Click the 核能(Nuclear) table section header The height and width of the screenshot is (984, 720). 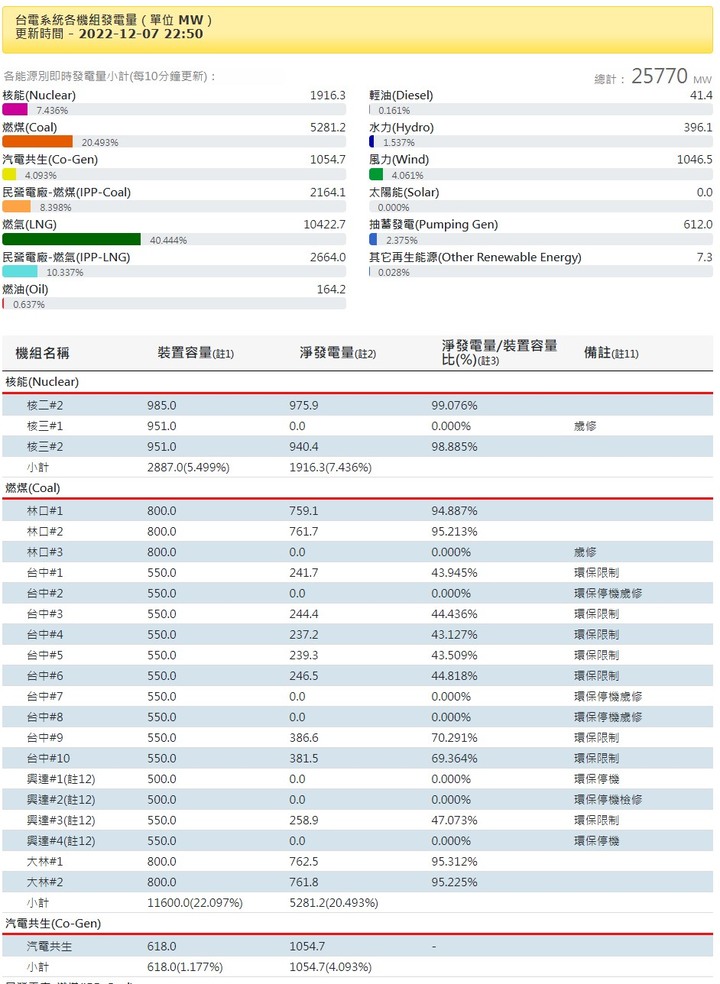tap(42, 382)
